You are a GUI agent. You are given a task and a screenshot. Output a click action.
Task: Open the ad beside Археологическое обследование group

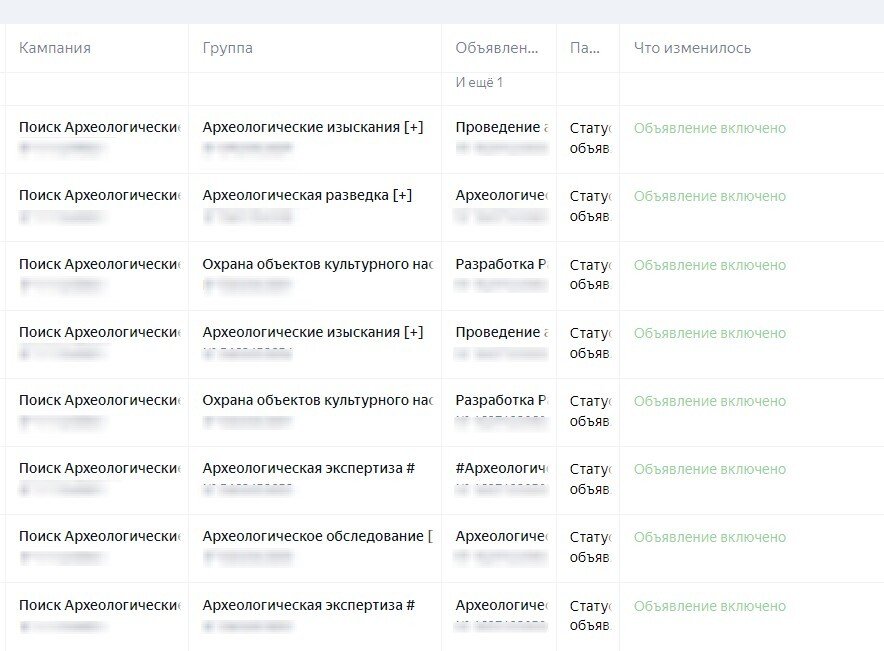pyautogui.click(x=501, y=536)
